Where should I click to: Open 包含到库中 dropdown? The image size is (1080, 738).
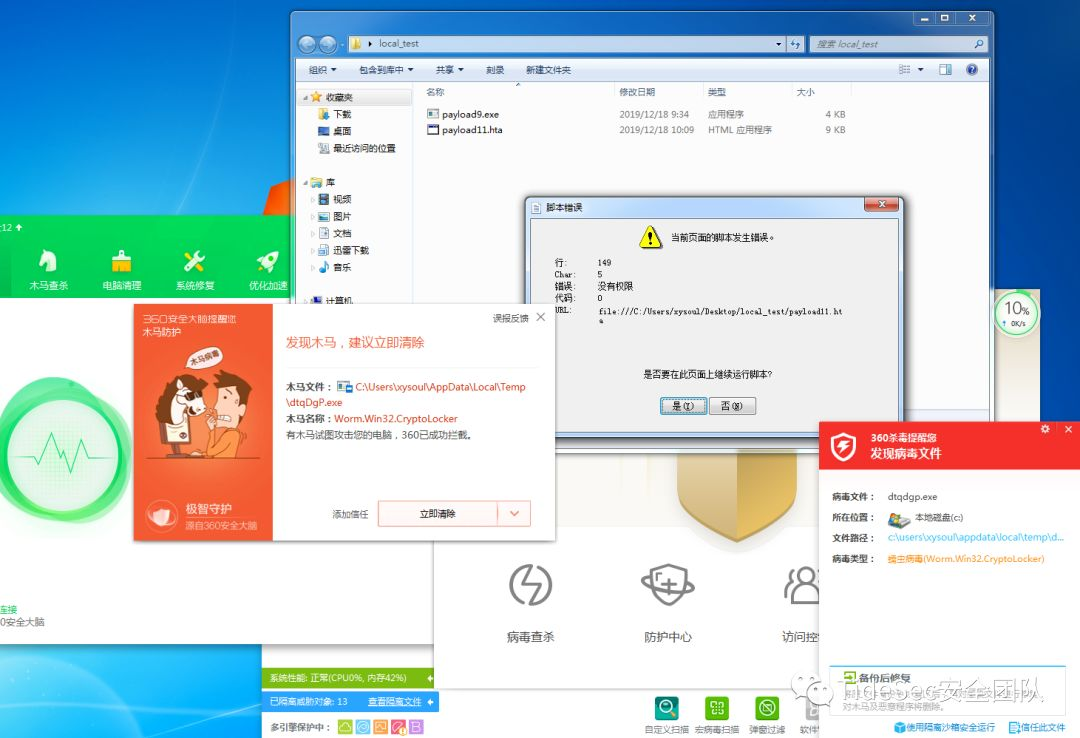(x=386, y=70)
